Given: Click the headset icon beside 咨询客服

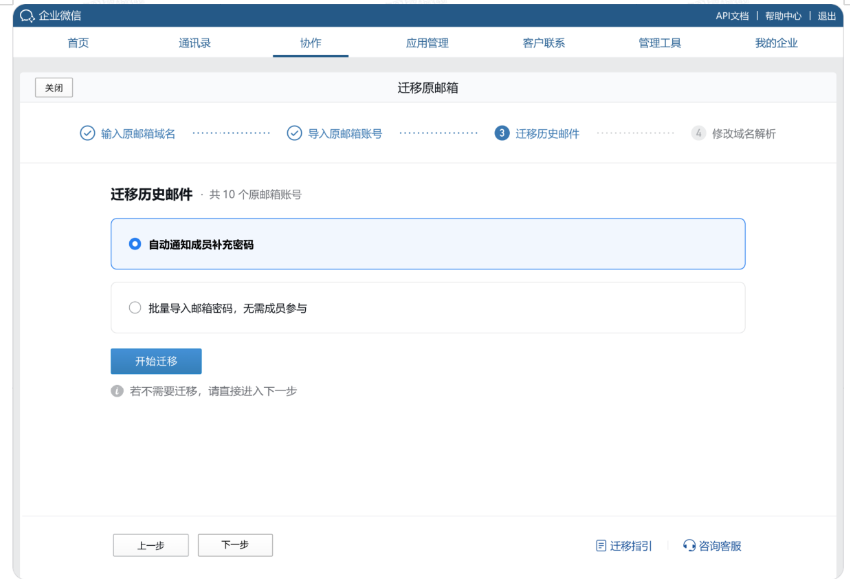Looking at the screenshot, I should [689, 546].
